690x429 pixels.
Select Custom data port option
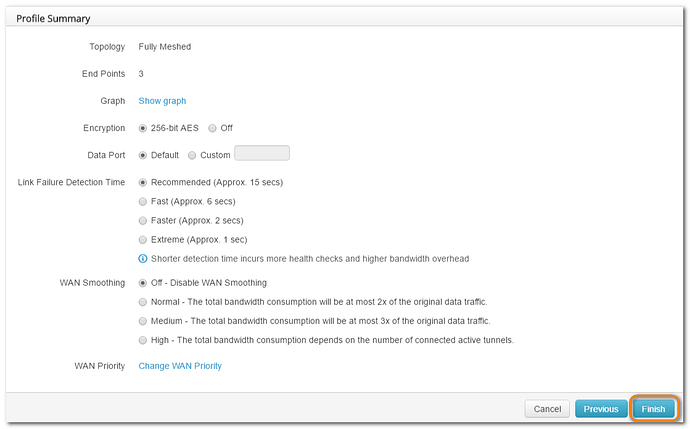coord(192,155)
